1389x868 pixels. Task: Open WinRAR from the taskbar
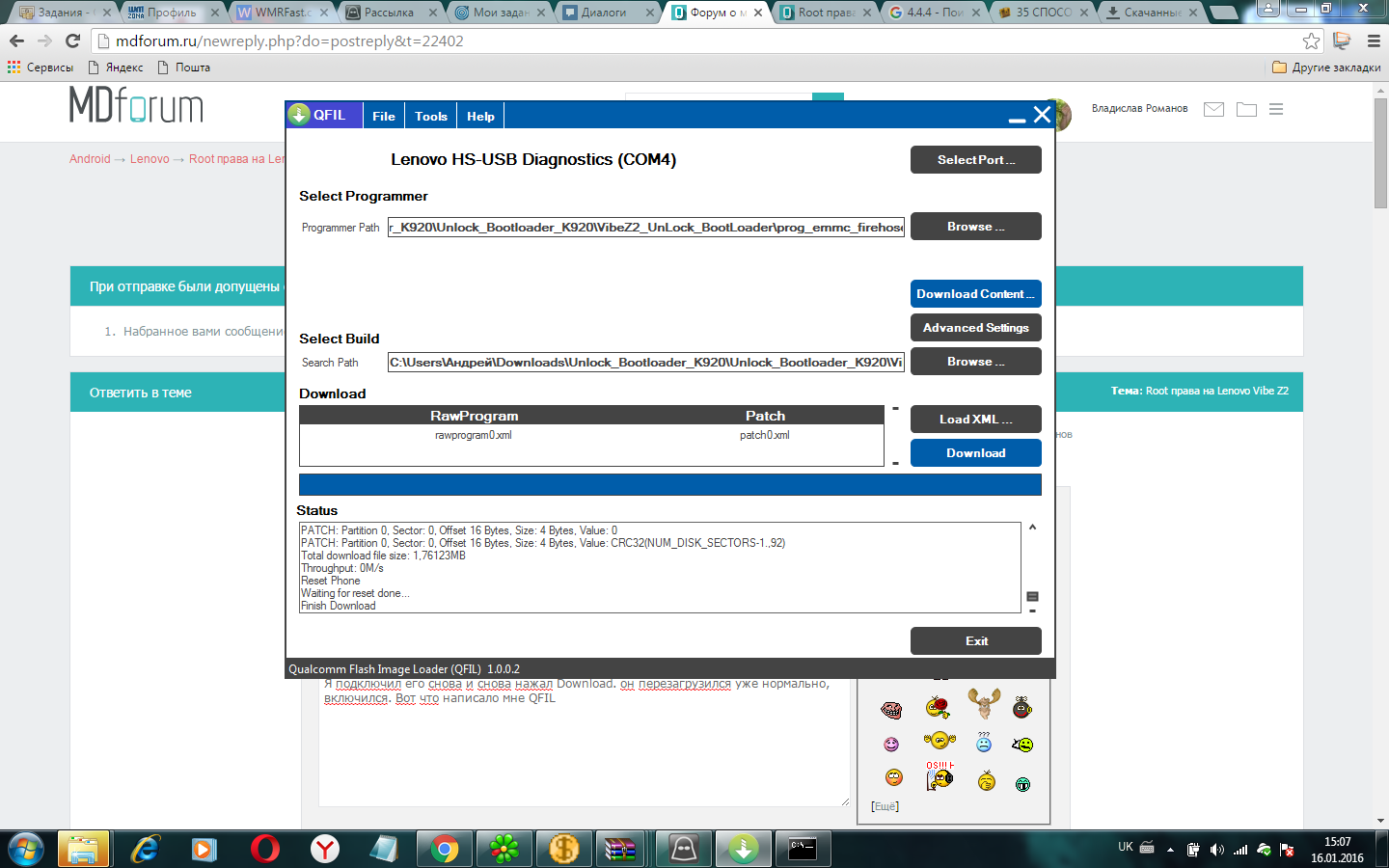click(x=620, y=849)
